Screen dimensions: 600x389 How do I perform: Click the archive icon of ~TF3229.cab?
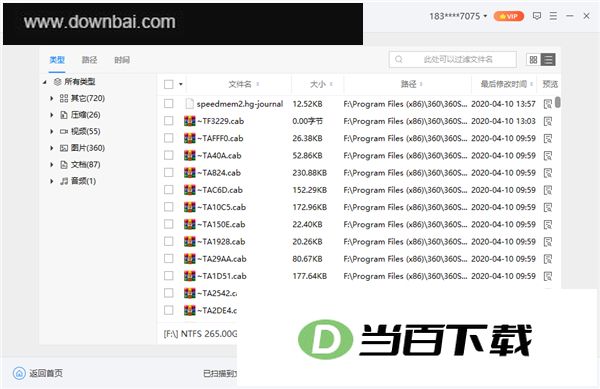189,121
